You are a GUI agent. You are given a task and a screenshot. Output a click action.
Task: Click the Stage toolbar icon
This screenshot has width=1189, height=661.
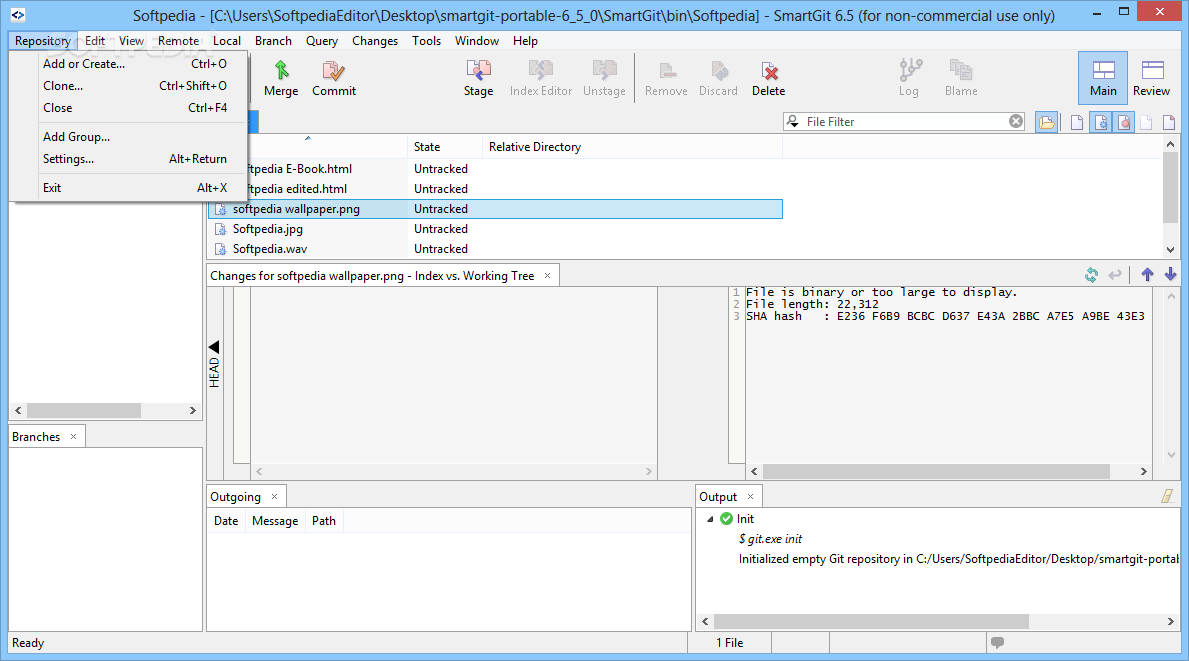[x=478, y=70]
